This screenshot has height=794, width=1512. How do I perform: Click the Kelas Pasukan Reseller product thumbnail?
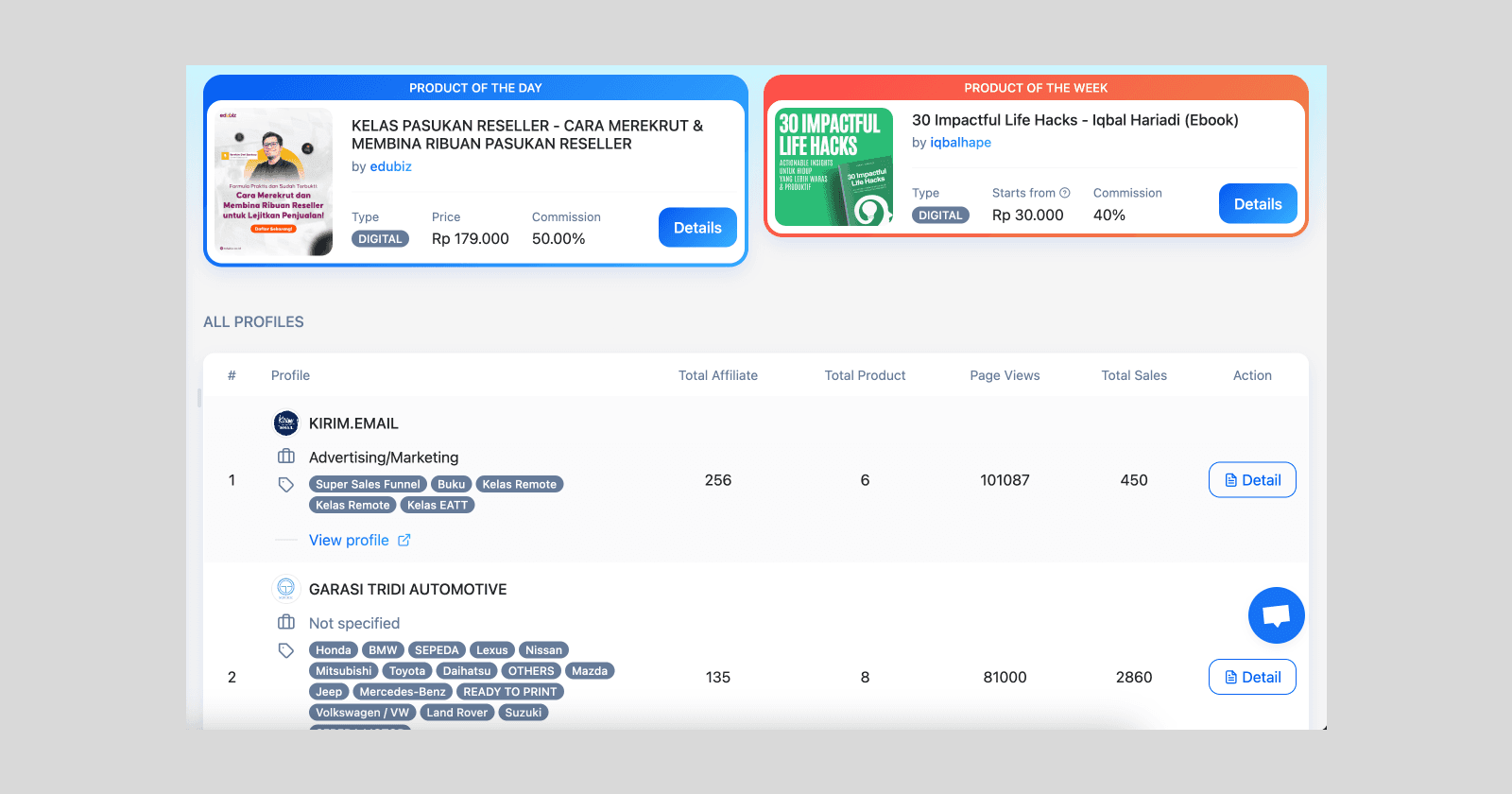pyautogui.click(x=274, y=181)
